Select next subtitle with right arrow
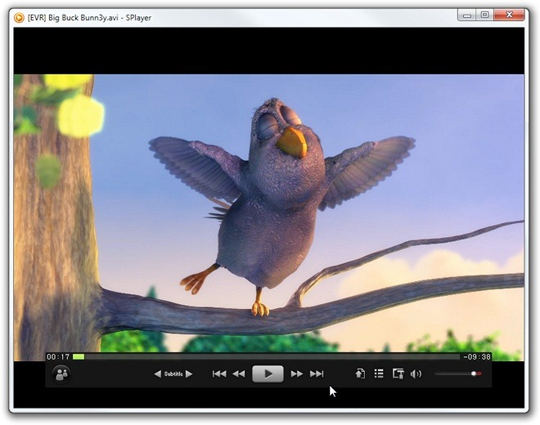The width and height of the screenshot is (540, 425). click(x=189, y=374)
